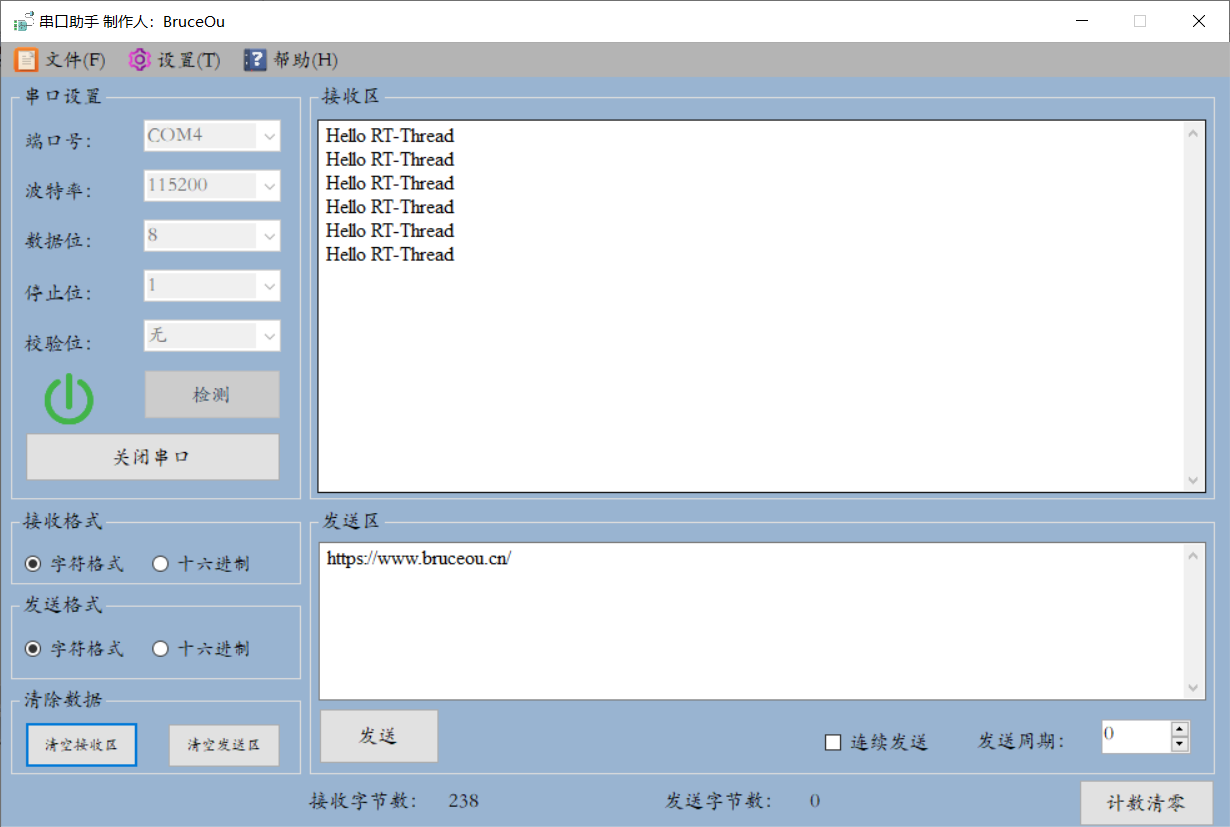Click the https://www.bruceou.cn/ text

[x=419, y=559]
